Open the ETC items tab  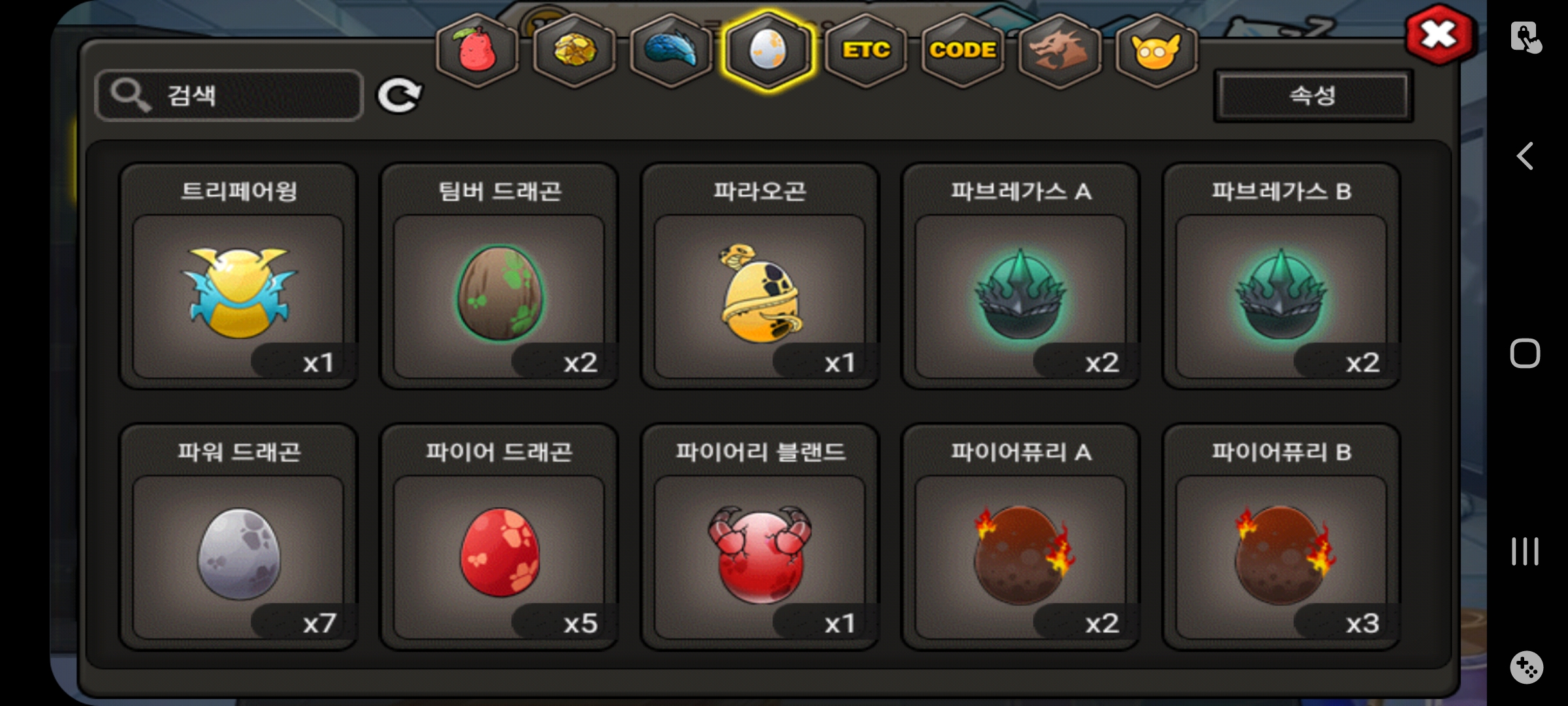point(866,51)
